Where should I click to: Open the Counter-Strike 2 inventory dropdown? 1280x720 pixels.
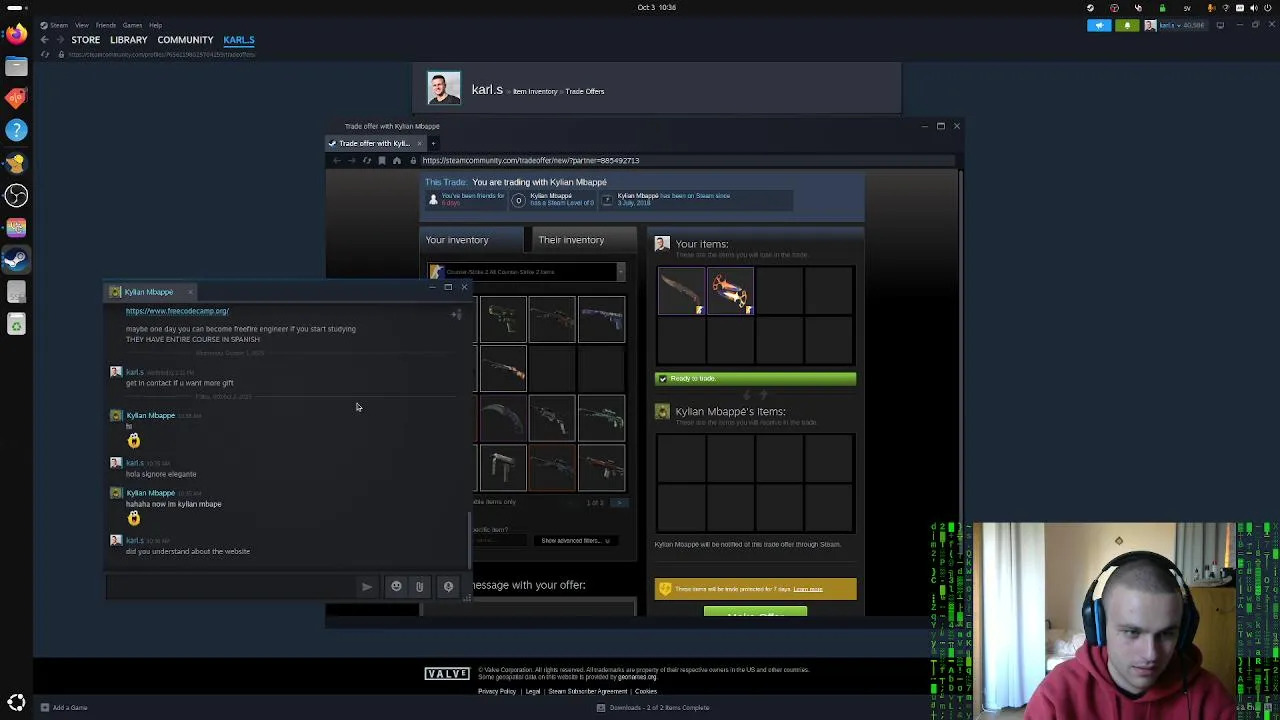click(x=526, y=272)
